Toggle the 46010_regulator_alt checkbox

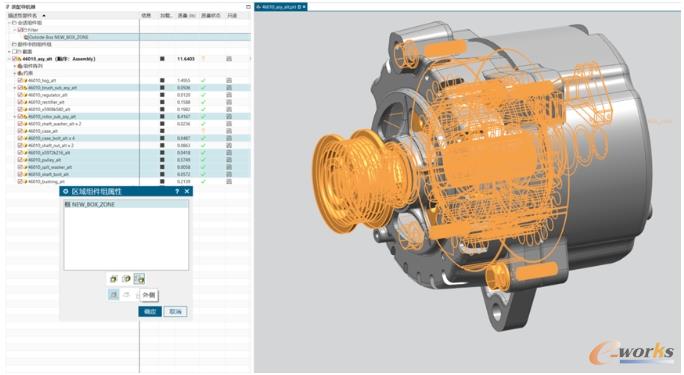pos(20,95)
